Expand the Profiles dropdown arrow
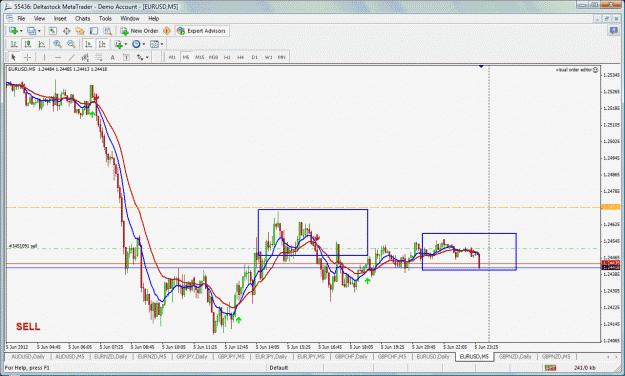Screen dimensions: 625x376 [x=39, y=31]
